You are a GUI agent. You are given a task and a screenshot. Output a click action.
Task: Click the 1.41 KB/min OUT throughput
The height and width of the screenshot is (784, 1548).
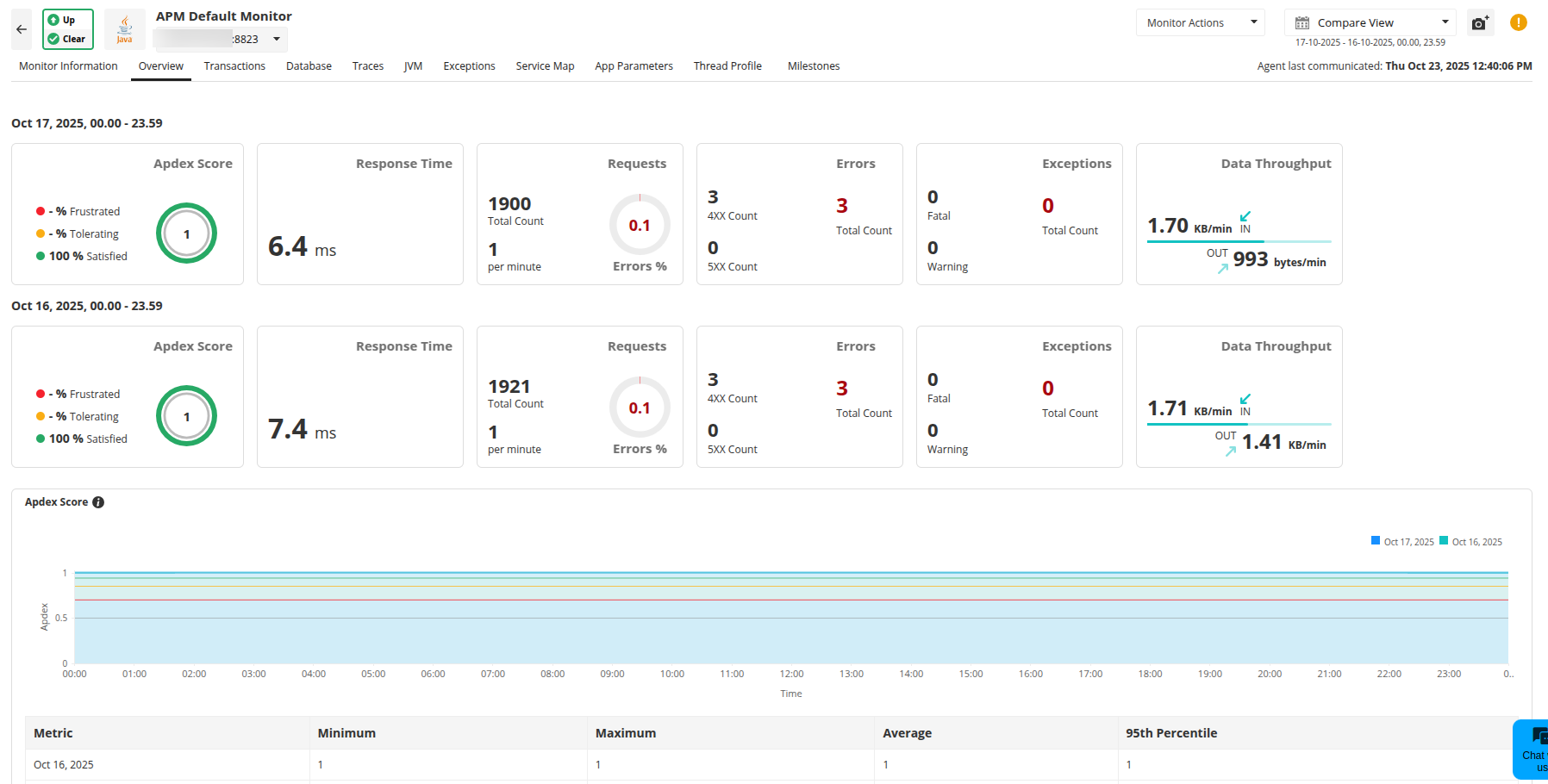tap(1283, 442)
